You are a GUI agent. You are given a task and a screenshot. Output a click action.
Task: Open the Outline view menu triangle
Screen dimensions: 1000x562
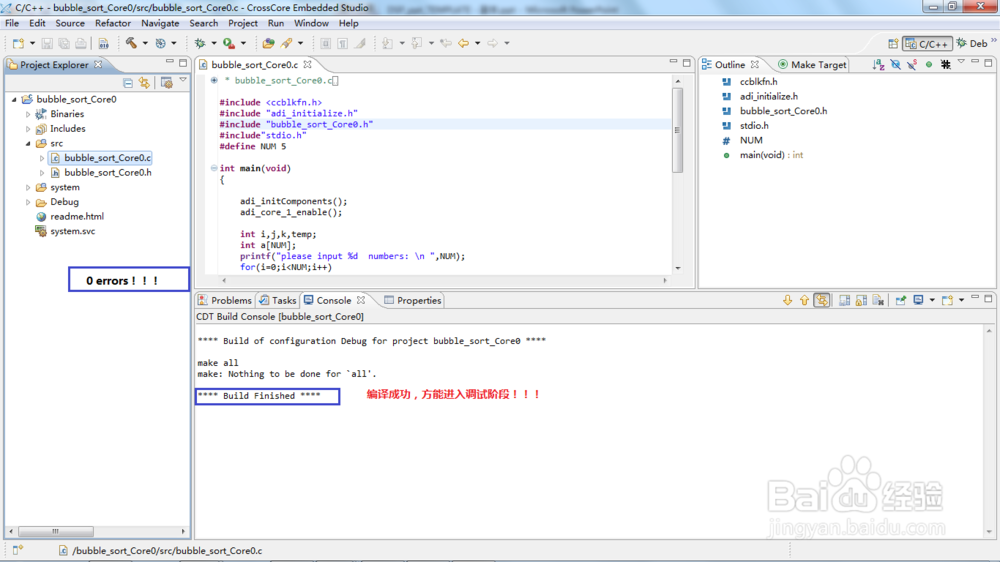[961, 62]
